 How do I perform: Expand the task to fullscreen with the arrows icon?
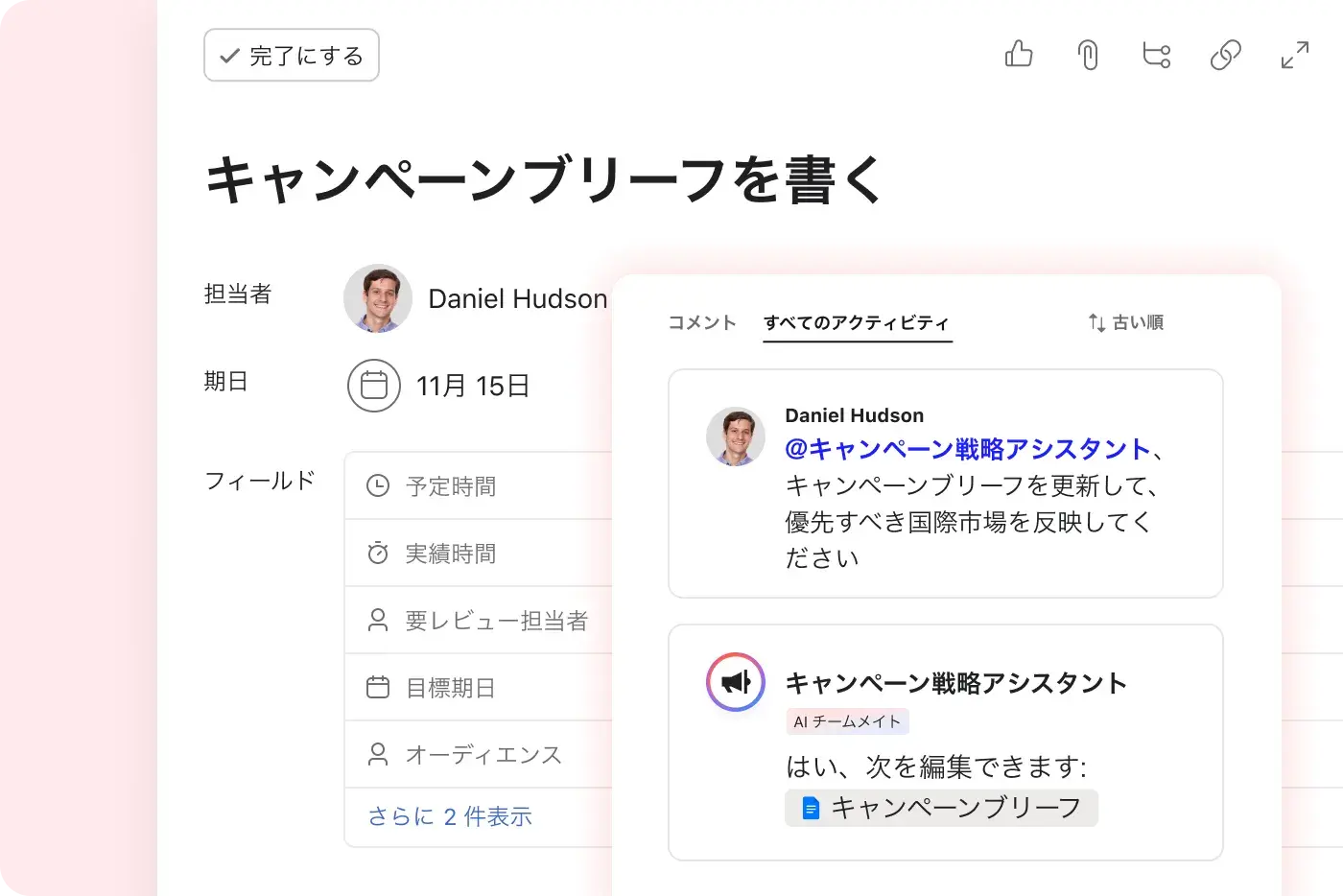[x=1294, y=55]
